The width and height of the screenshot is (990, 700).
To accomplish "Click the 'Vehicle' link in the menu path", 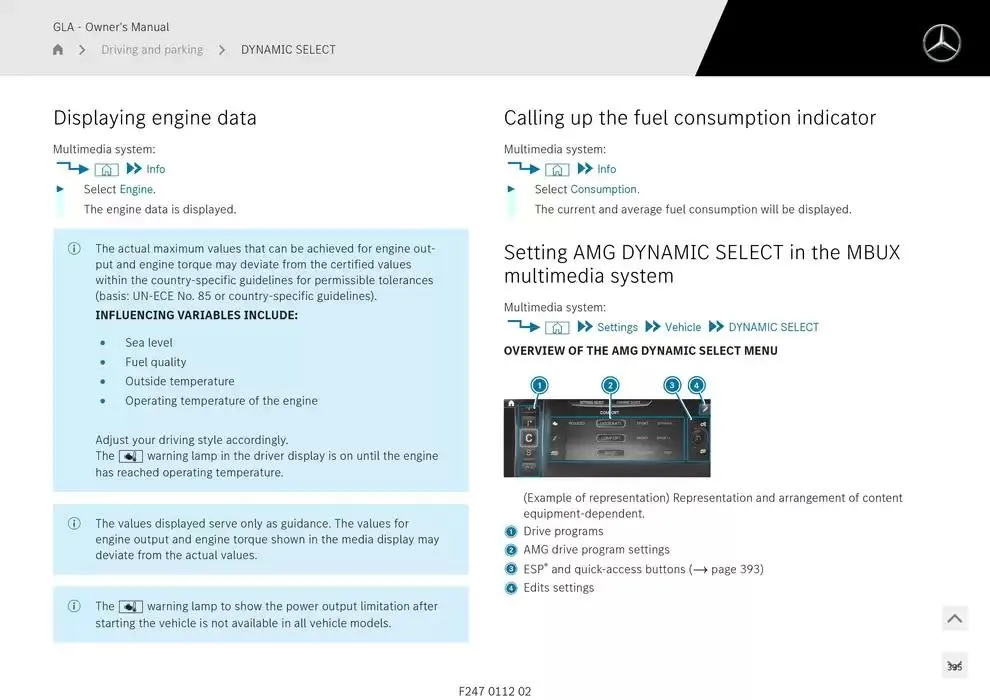I will click(683, 328).
